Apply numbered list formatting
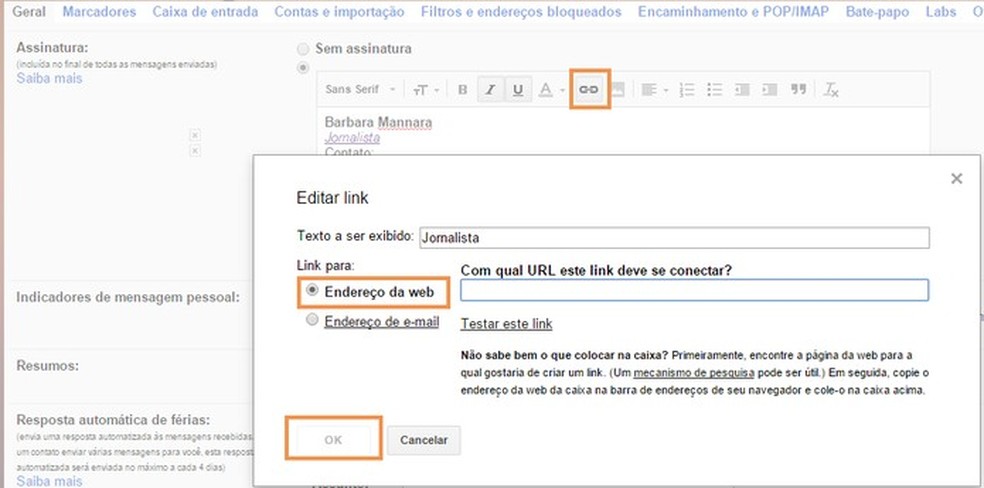 click(687, 90)
